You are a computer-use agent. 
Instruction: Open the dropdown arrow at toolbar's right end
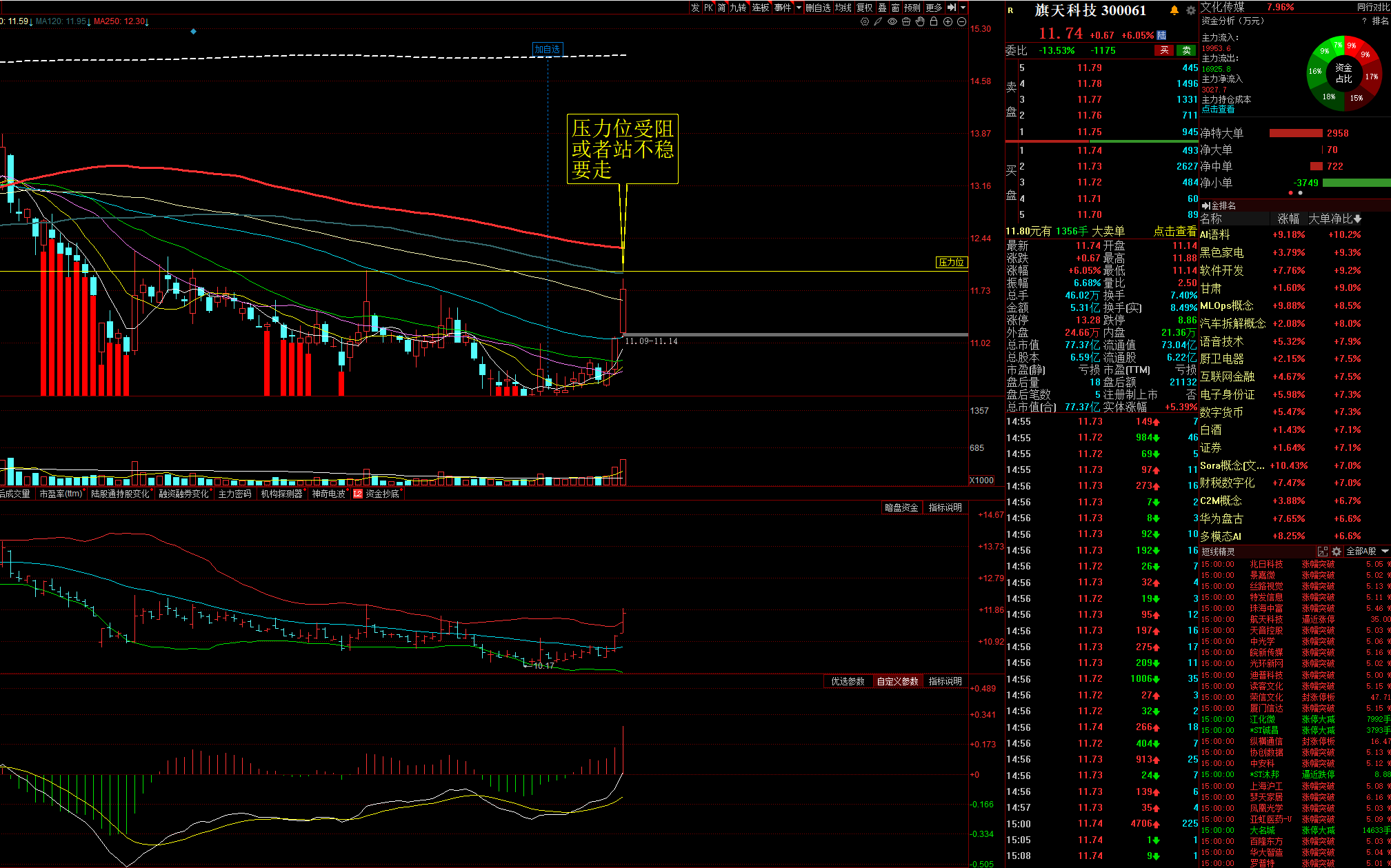[963, 8]
